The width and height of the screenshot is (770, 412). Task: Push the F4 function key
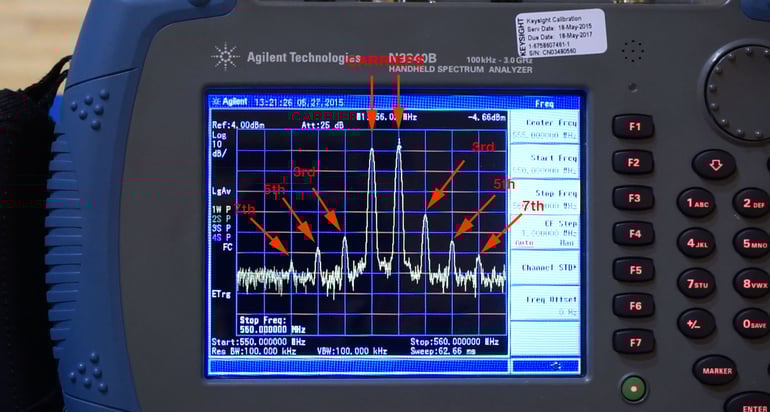coord(634,234)
